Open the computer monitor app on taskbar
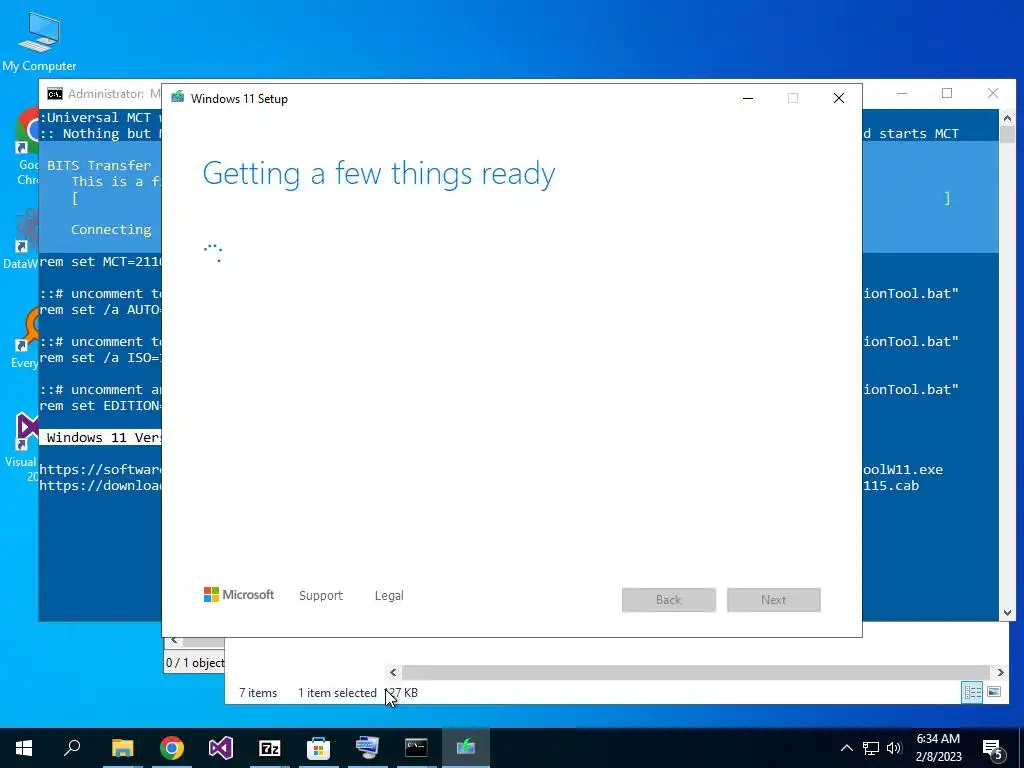Image resolution: width=1024 pixels, height=768 pixels. coord(367,748)
